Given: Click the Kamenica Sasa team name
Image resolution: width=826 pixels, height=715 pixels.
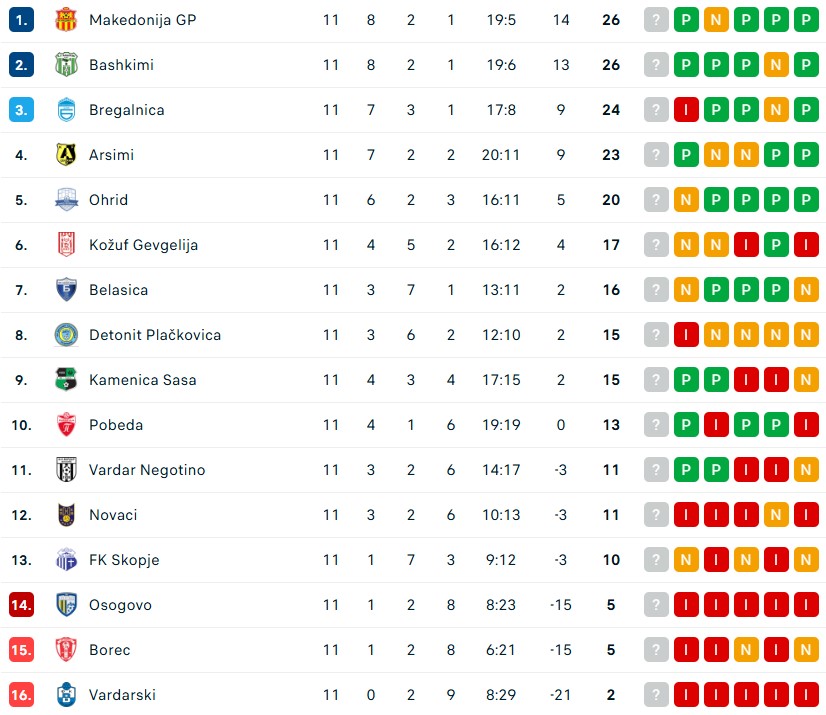Looking at the screenshot, I should coord(142,380).
